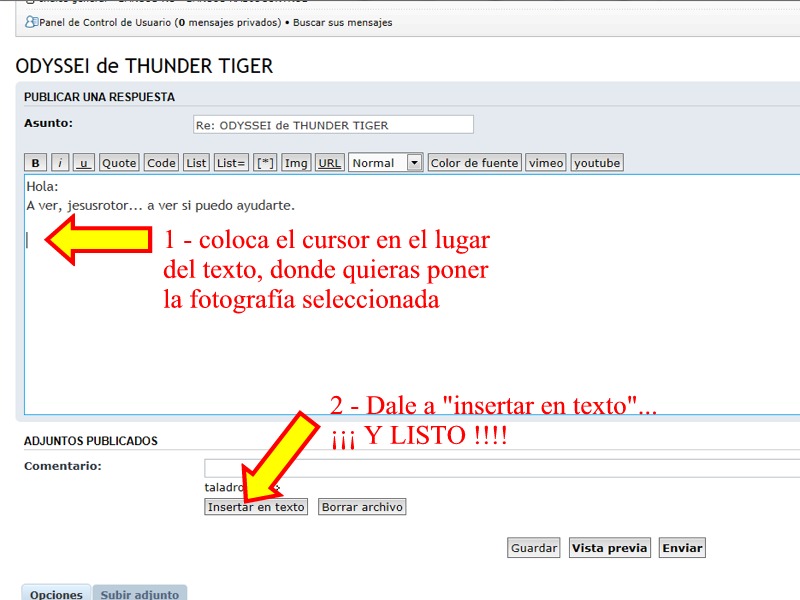Click the Img tag button
Viewport: 800px width, 600px height.
296,163
